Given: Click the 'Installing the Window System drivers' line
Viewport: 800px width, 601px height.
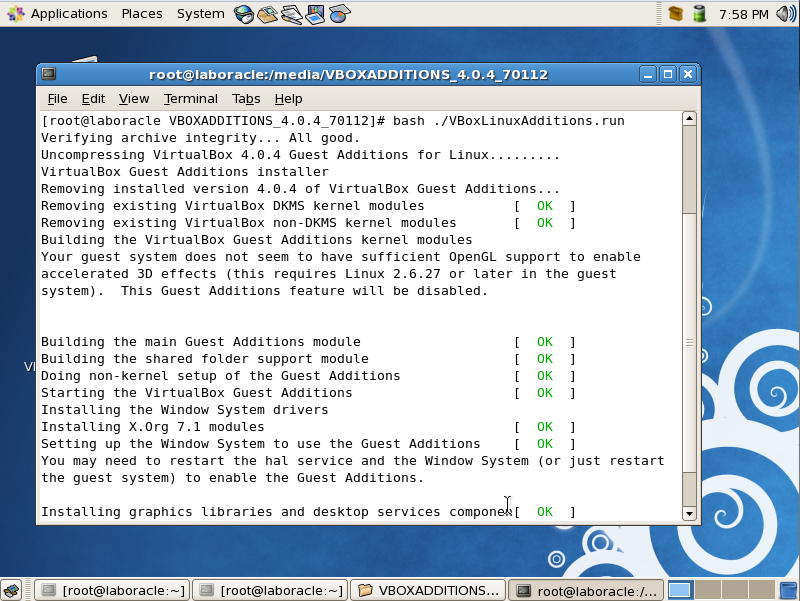Looking at the screenshot, I should (185, 410).
